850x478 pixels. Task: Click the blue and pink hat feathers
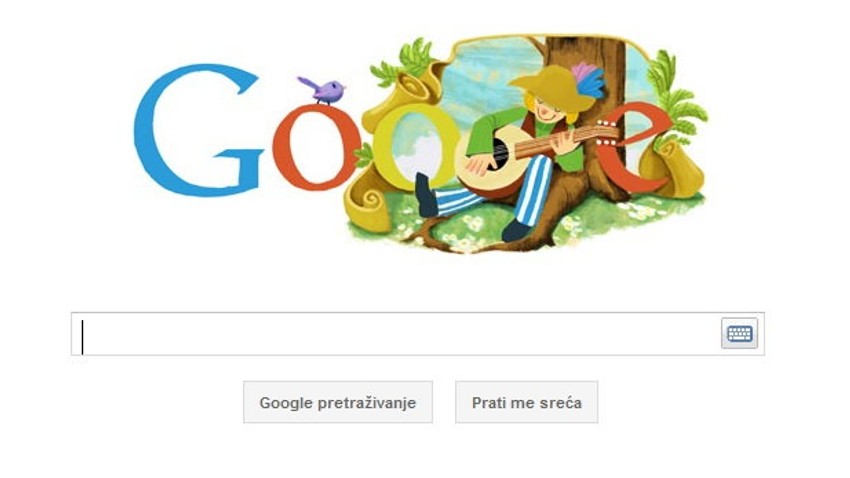click(x=587, y=79)
